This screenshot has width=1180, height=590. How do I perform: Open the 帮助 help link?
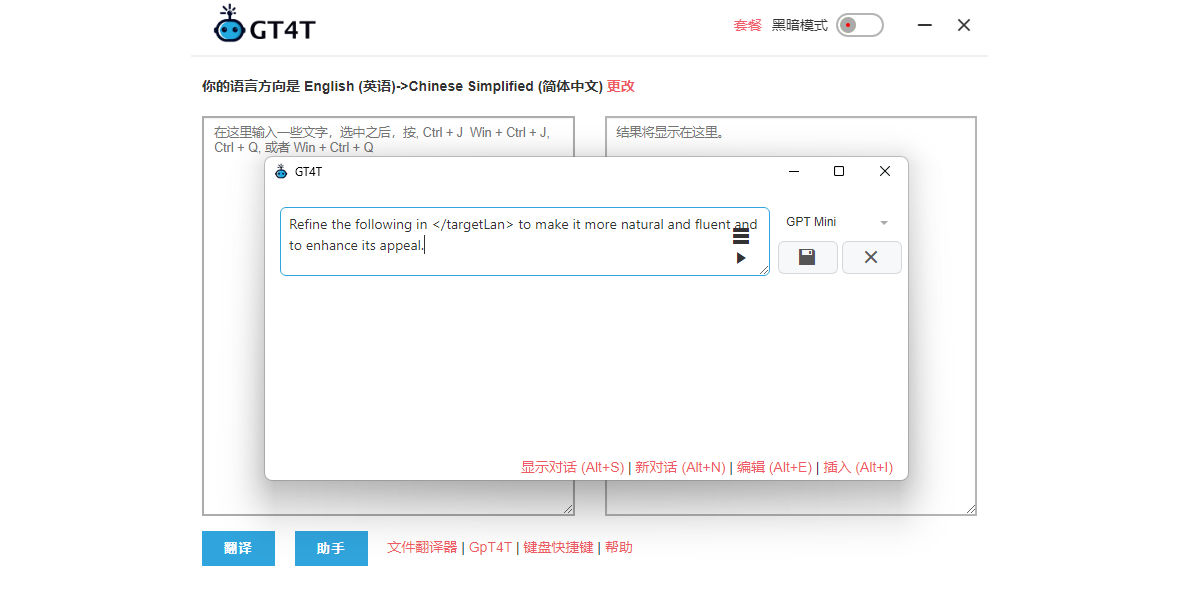click(619, 548)
